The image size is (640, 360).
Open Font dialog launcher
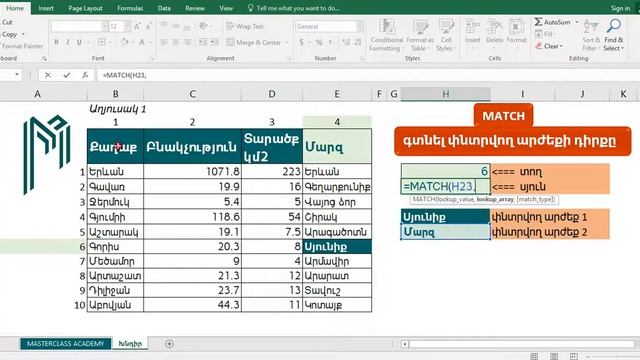click(x=152, y=59)
